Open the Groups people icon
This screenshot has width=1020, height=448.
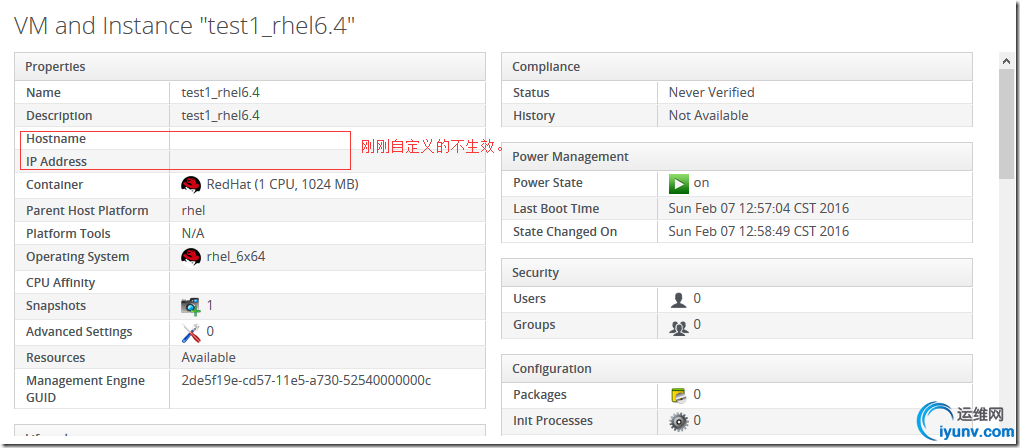click(679, 325)
